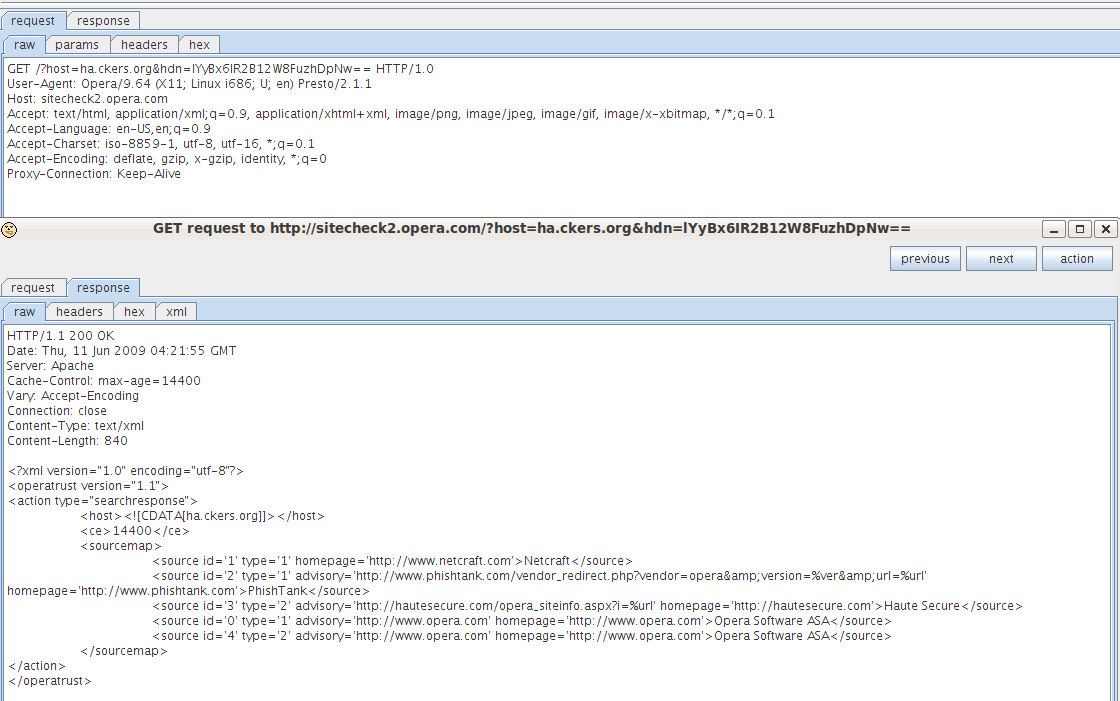This screenshot has height=701, width=1120.
Task: Open headers tab in upper request pane
Action: coord(144,44)
